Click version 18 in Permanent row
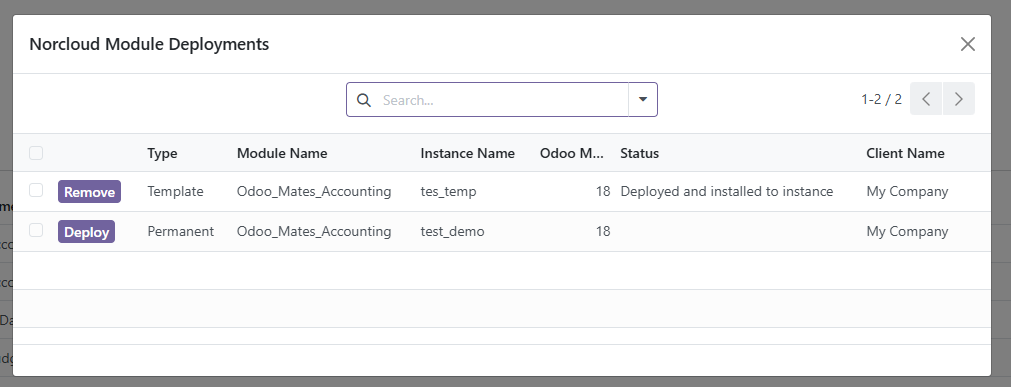 coord(603,232)
